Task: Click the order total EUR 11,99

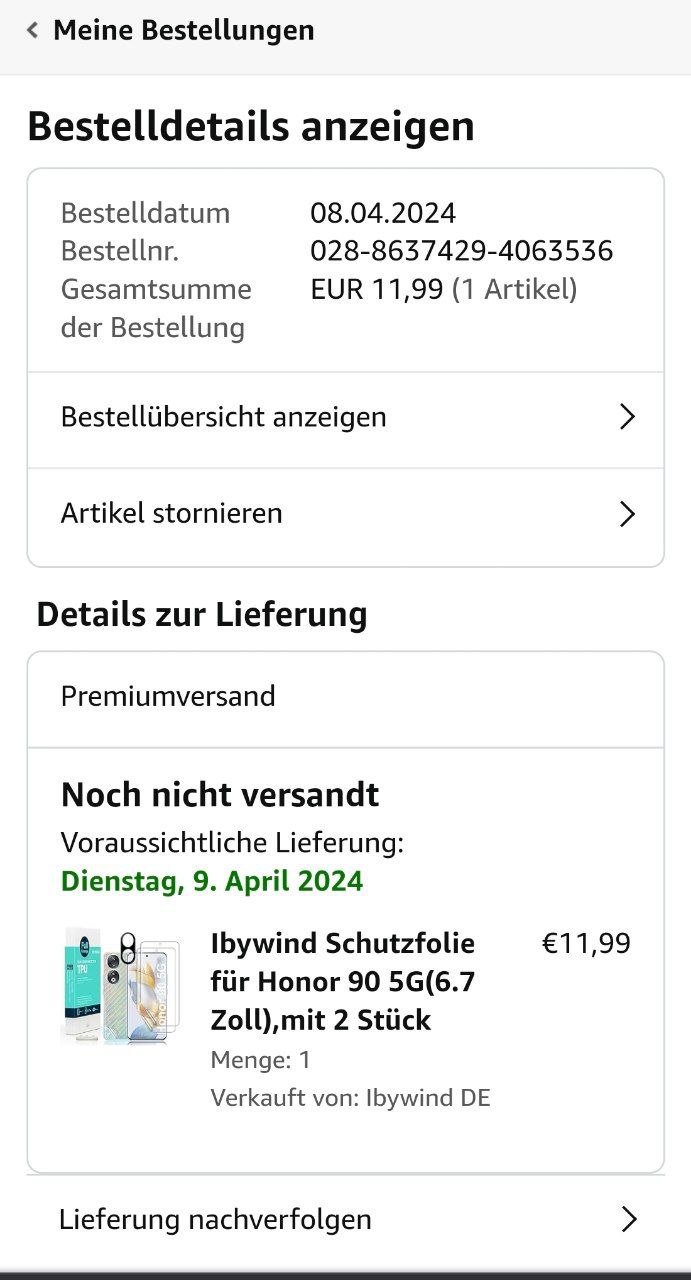Action: tap(377, 290)
